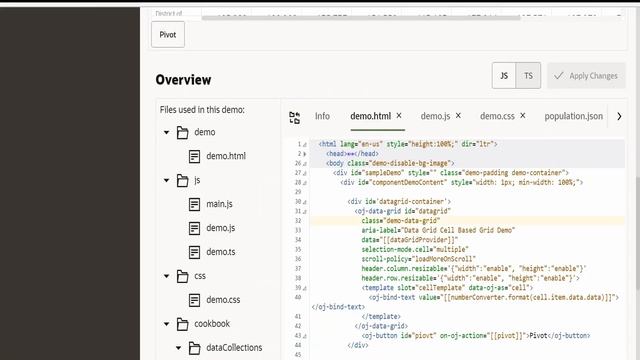Click code line scroll-policy="loadMoreOnScroll"

(x=418, y=259)
